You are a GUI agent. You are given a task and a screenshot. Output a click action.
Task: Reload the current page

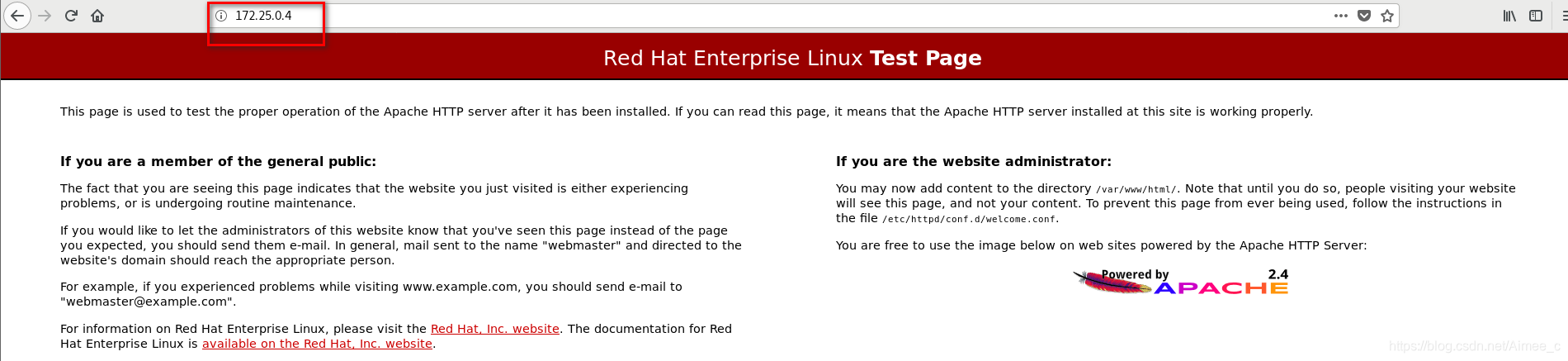(71, 16)
